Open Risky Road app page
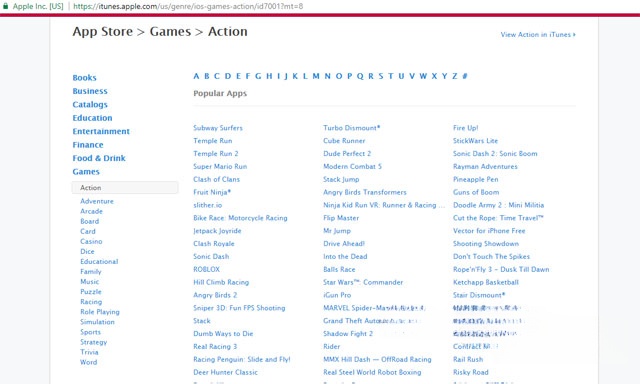The width and height of the screenshot is (640, 384). click(x=471, y=372)
